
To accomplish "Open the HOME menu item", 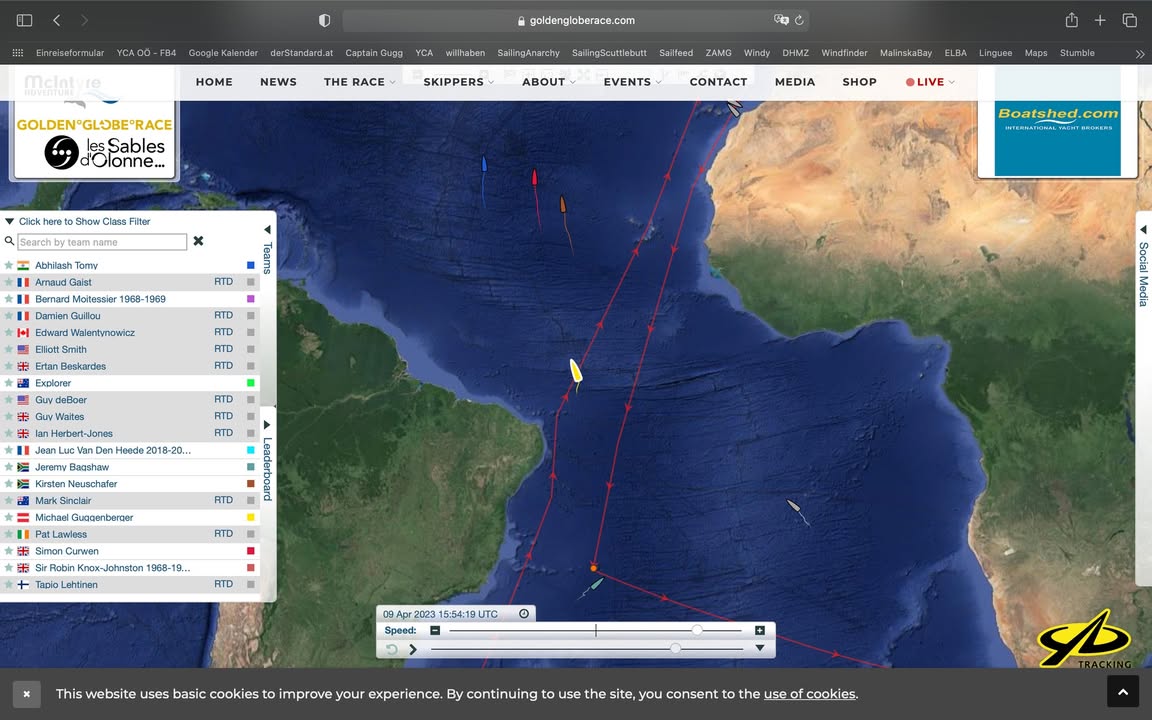I will pos(214,82).
